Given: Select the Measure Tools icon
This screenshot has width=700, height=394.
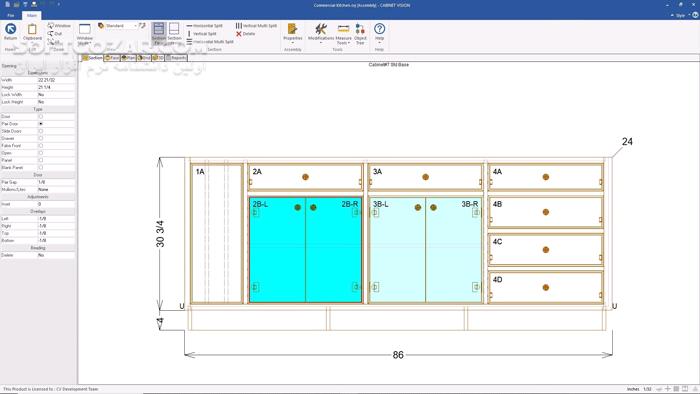Looking at the screenshot, I should 343,29.
